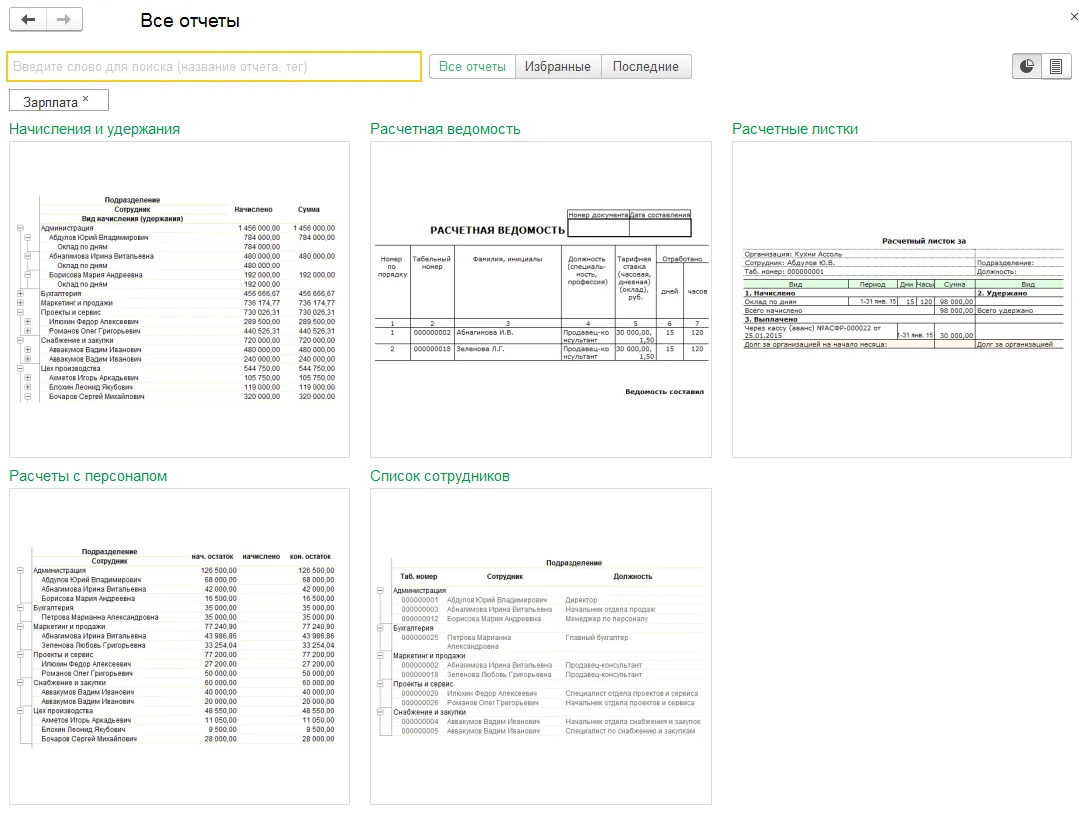Go back using the left arrow
Image resolution: width=1079 pixels, height=813 pixels.
27,20
